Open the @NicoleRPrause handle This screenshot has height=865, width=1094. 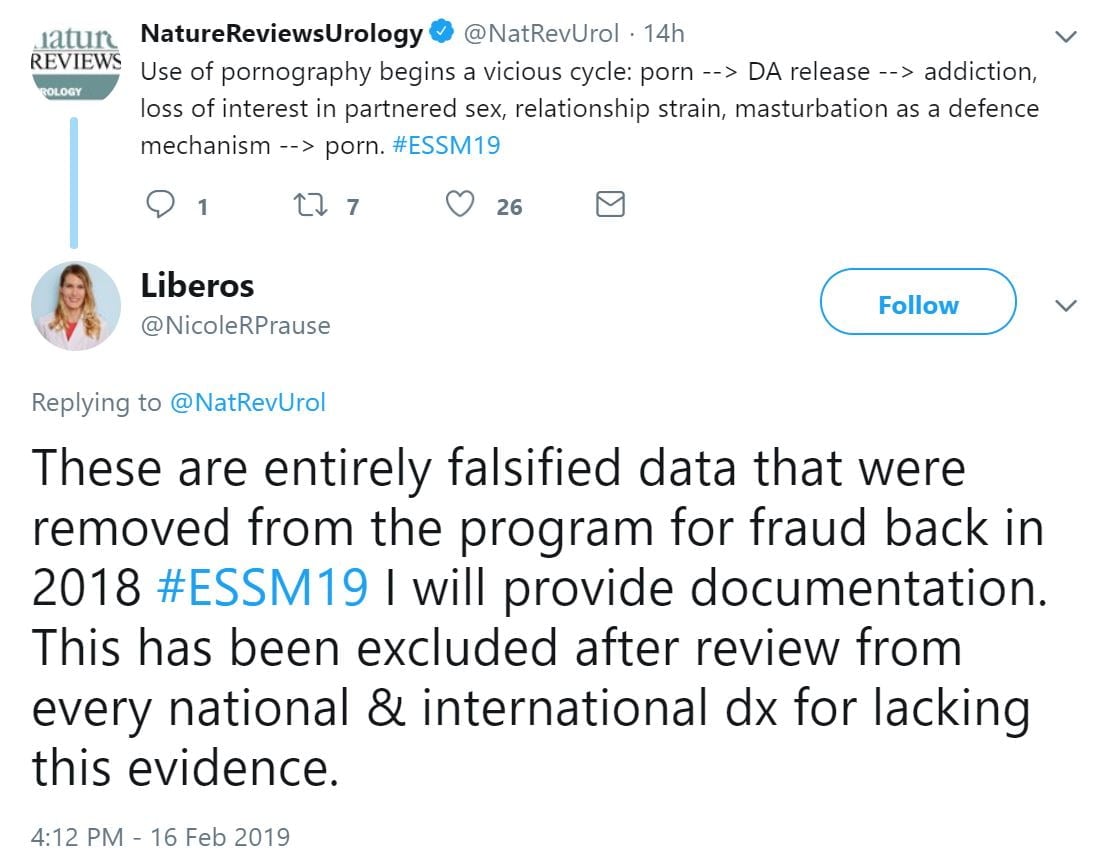click(x=235, y=326)
